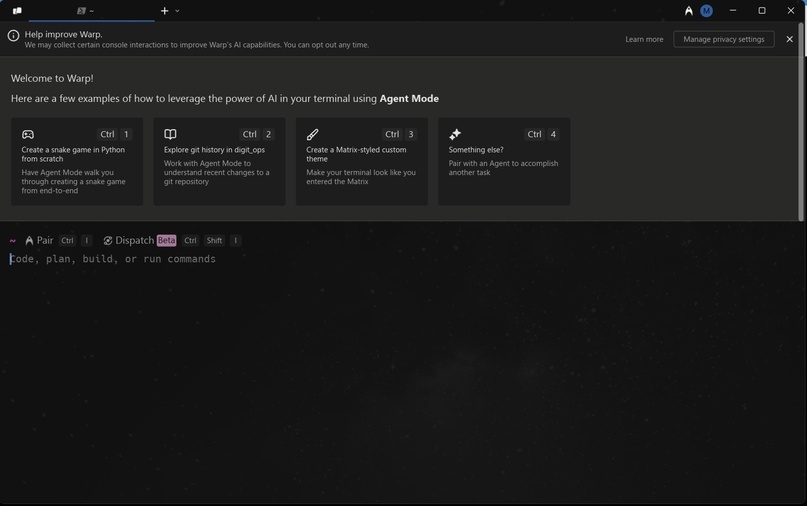
Task: Click the Ctrl 4 shortcut badge
Action: (x=541, y=134)
